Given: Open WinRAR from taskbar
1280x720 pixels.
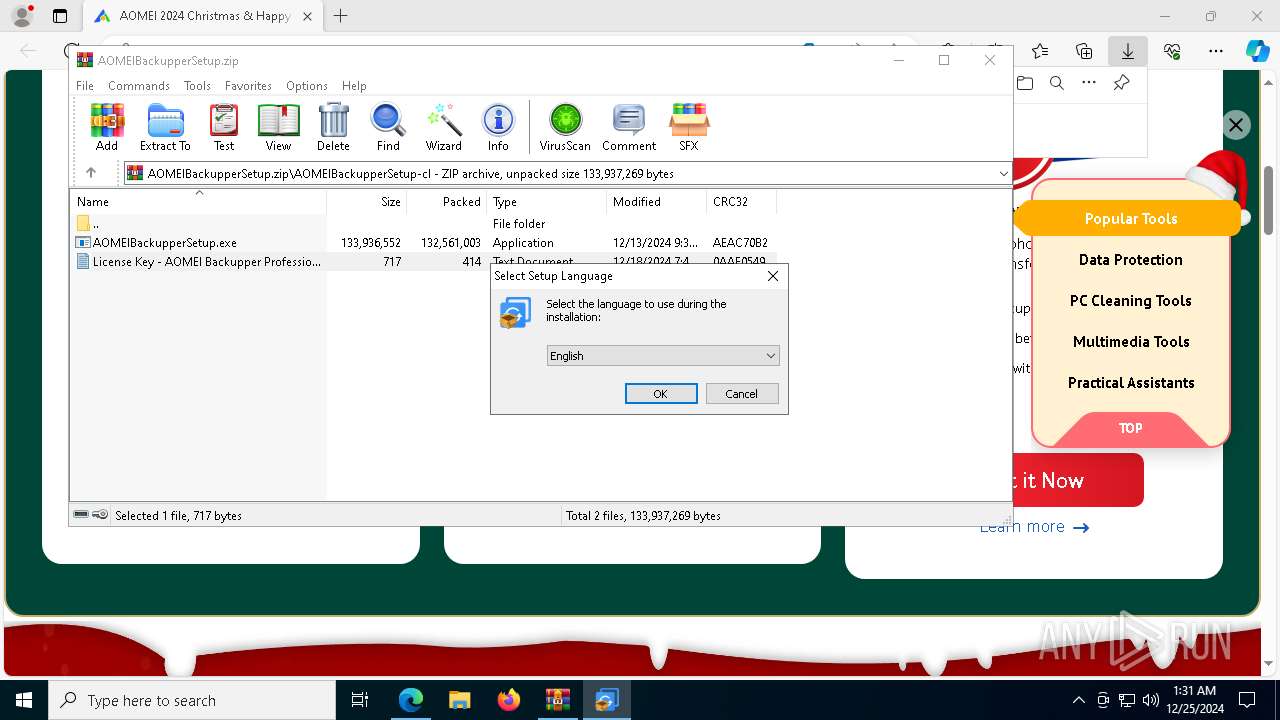Looking at the screenshot, I should [x=557, y=700].
